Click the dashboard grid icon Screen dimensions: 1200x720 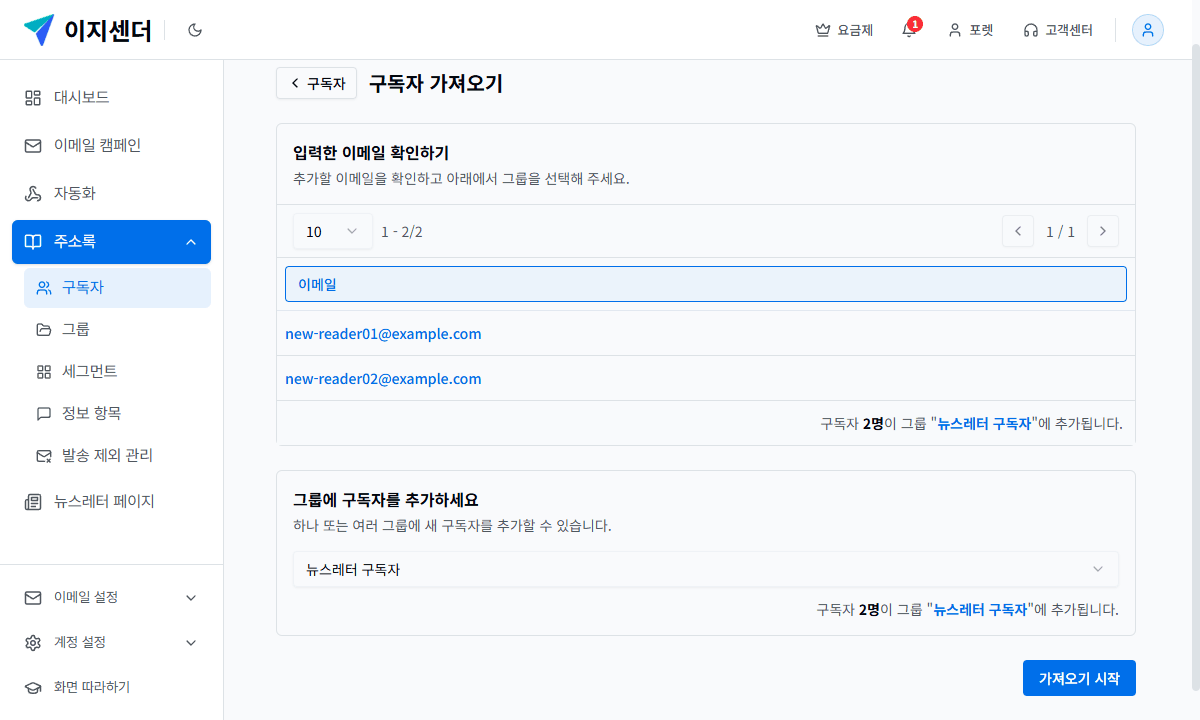click(x=33, y=98)
